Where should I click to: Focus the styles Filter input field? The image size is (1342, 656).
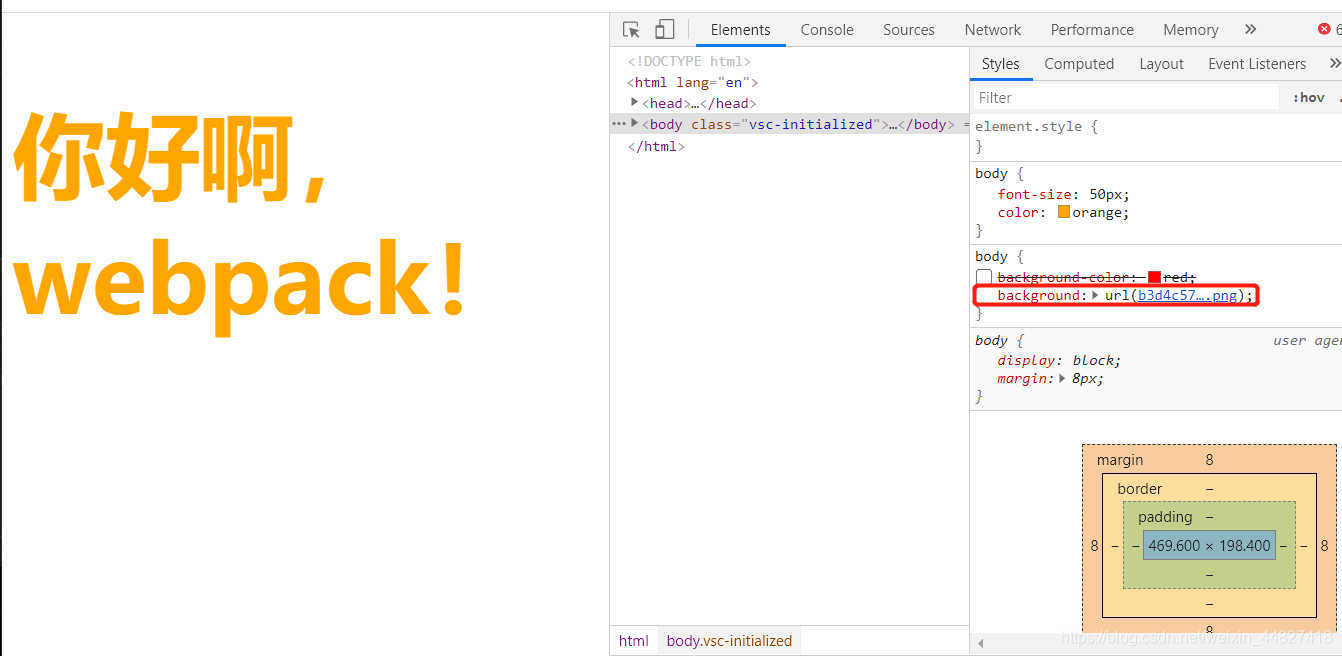pos(1126,97)
